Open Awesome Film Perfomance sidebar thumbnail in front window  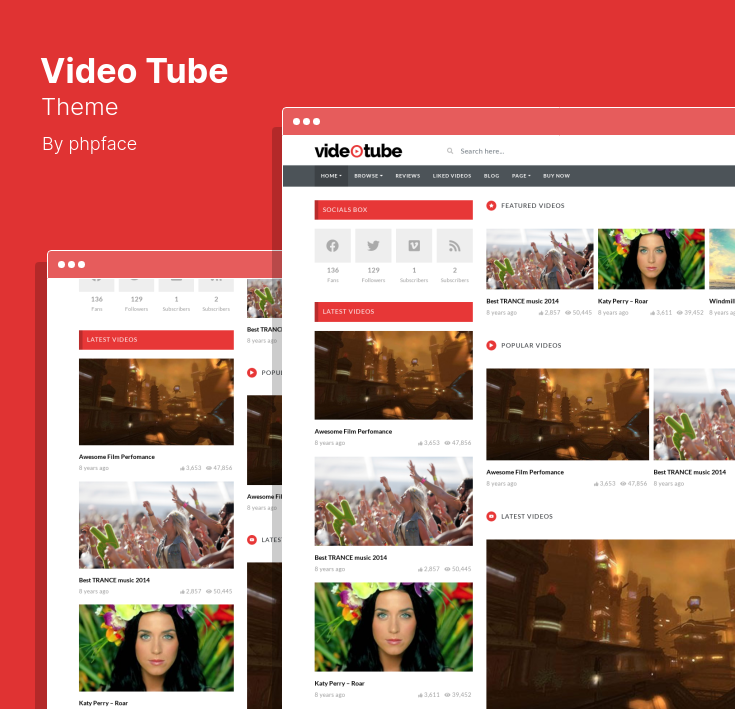coord(394,375)
